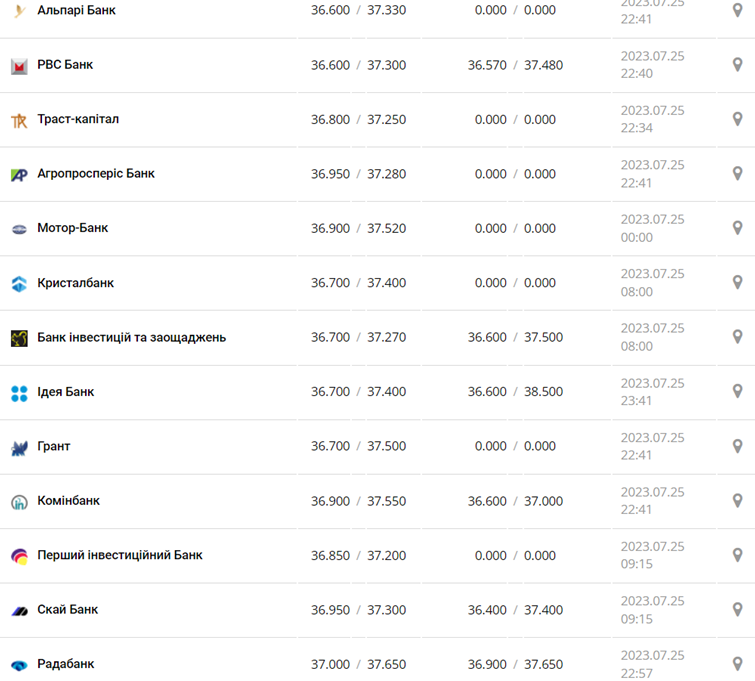
Task: Click map pin in Скай Банк row
Action: (x=738, y=609)
